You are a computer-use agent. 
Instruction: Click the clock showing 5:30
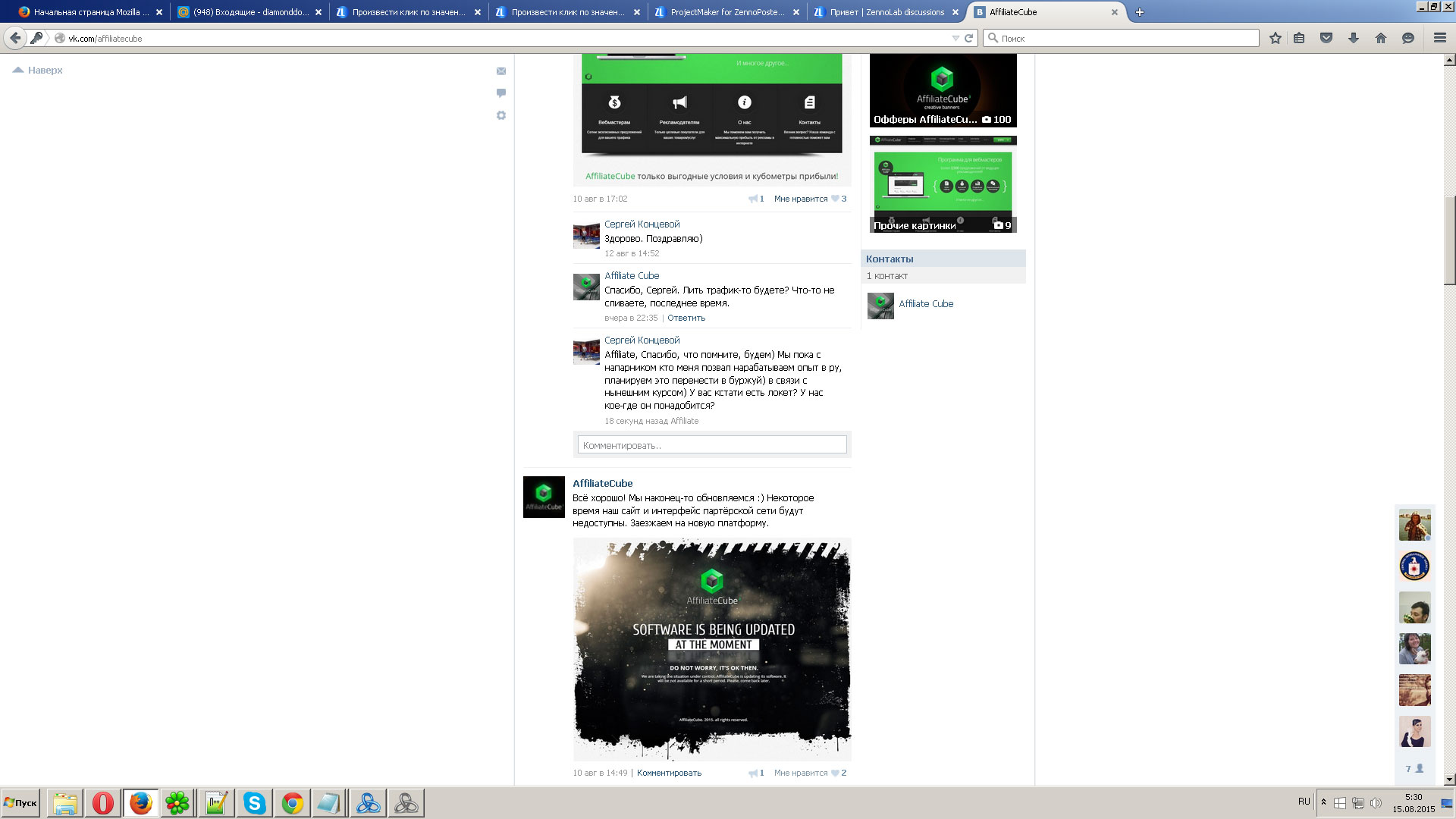[1414, 797]
